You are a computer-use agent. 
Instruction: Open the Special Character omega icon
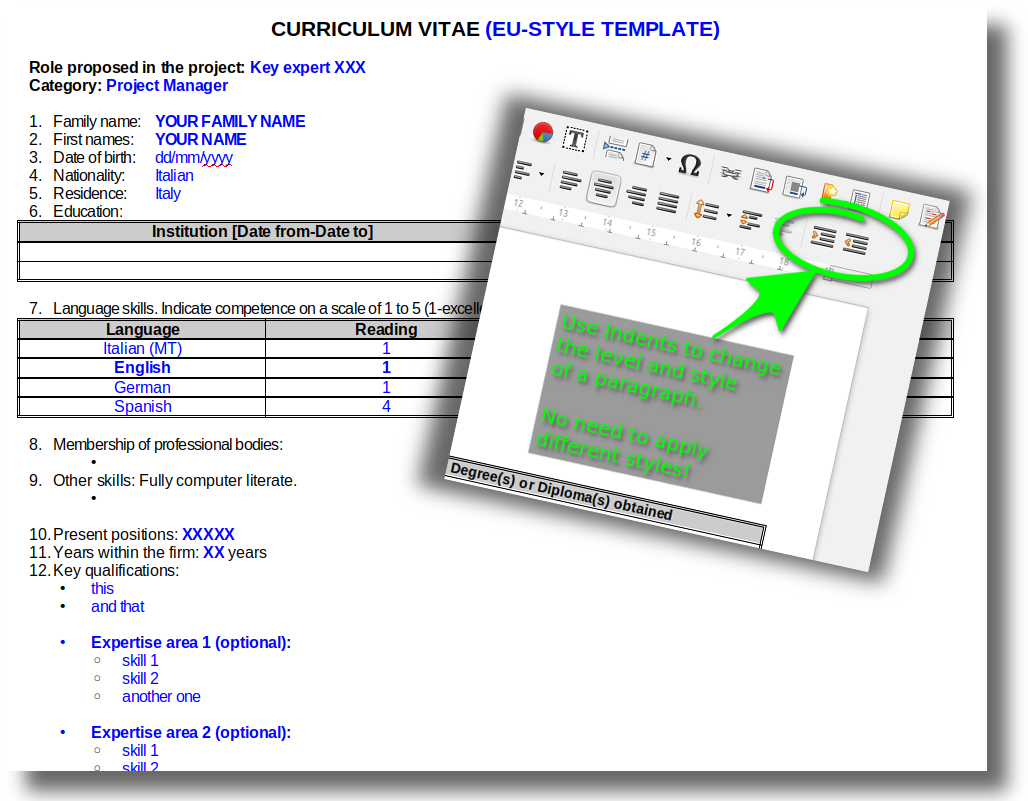[690, 165]
